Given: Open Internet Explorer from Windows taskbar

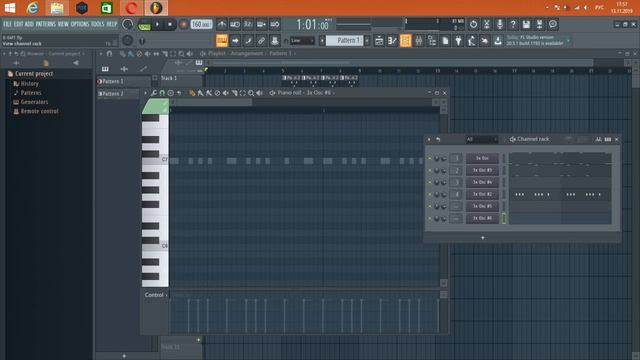Looking at the screenshot, I should 33,8.
